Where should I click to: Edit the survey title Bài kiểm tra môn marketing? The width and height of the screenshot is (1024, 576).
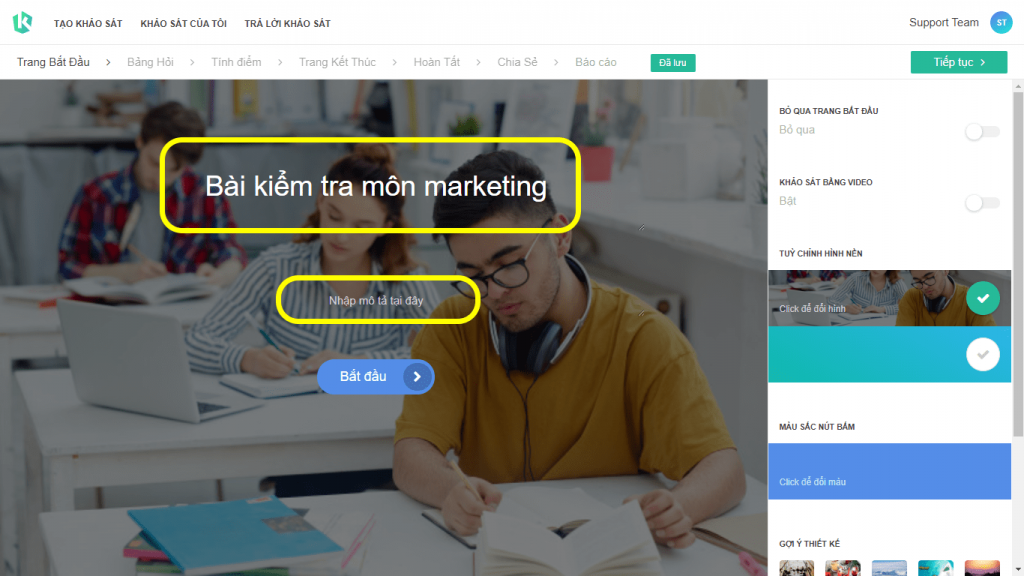(376, 186)
